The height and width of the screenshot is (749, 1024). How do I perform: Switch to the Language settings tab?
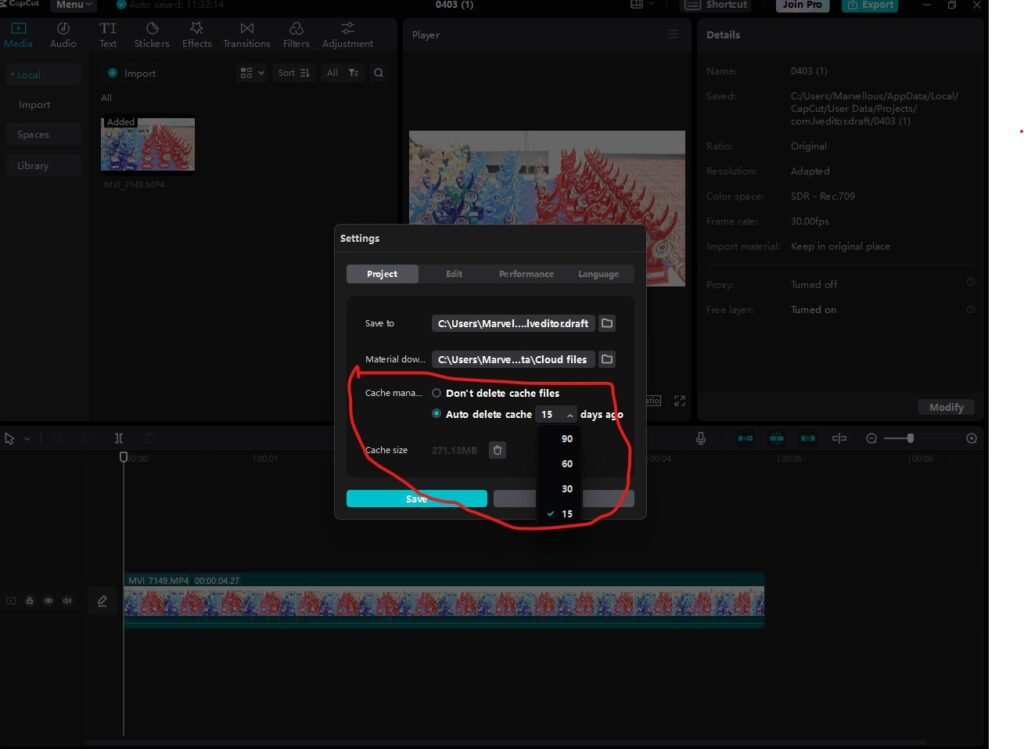(x=598, y=273)
